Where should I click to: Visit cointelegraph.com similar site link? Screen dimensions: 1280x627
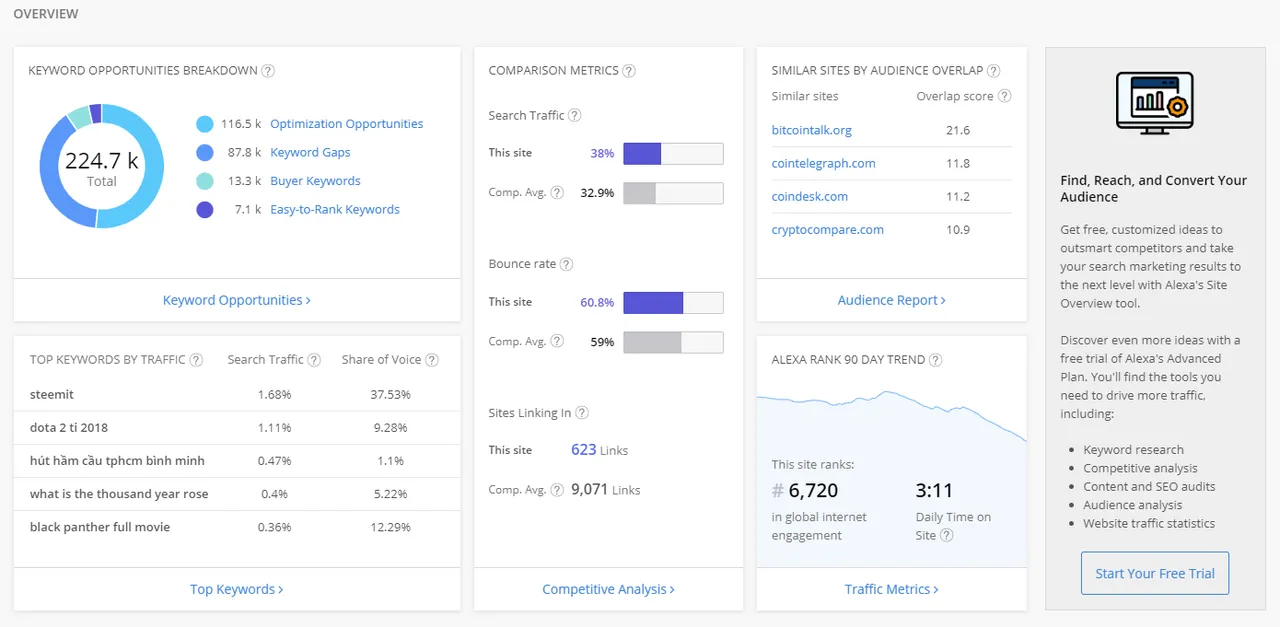(x=824, y=163)
